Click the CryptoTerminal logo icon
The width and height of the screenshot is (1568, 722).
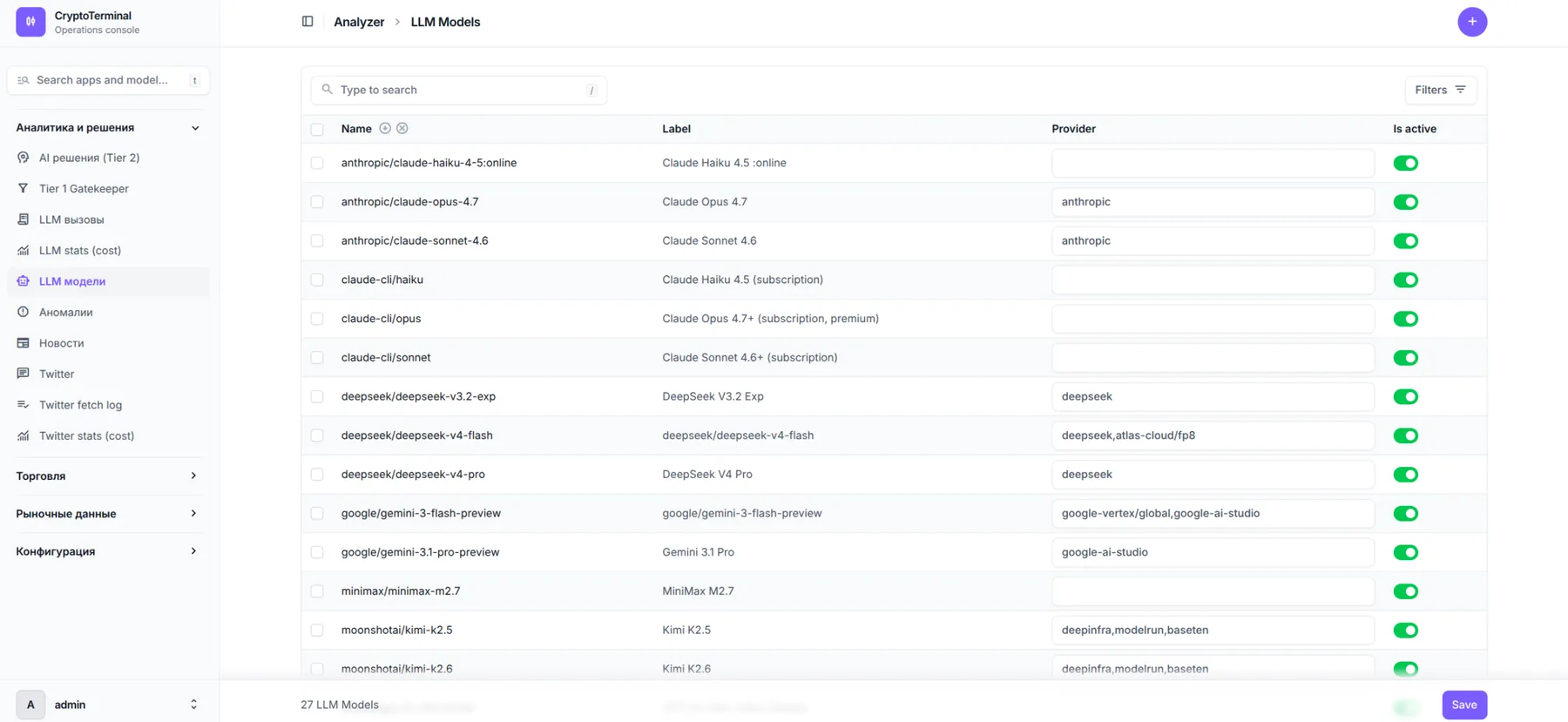(x=30, y=22)
